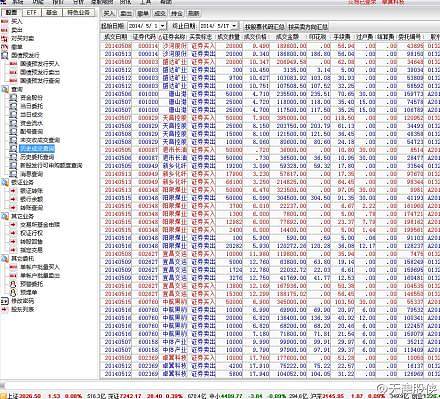Open the 指定交易 tree item
440x399 pixels.
pos(31,250)
